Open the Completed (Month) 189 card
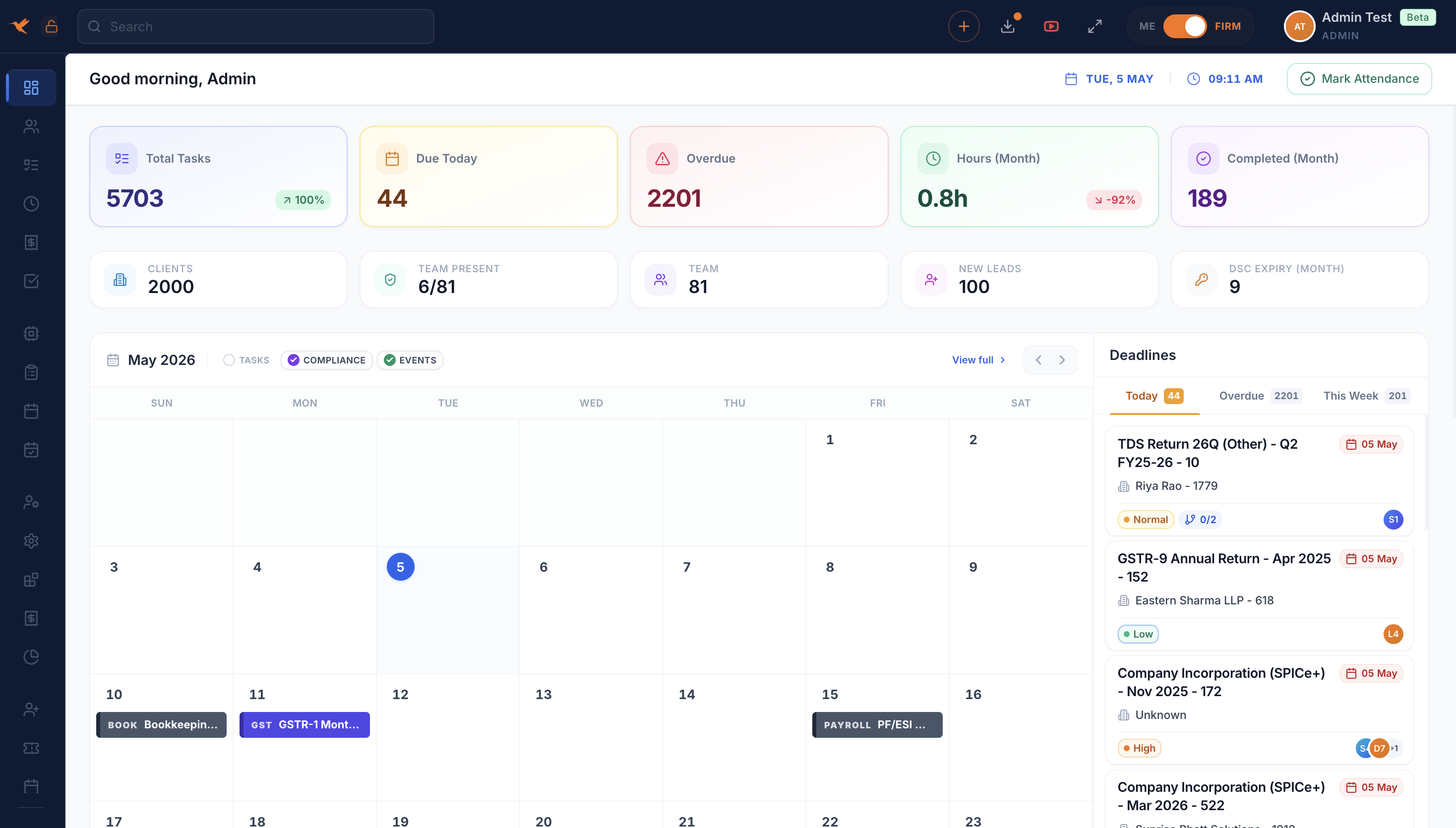This screenshot has height=828, width=1456. click(1300, 177)
